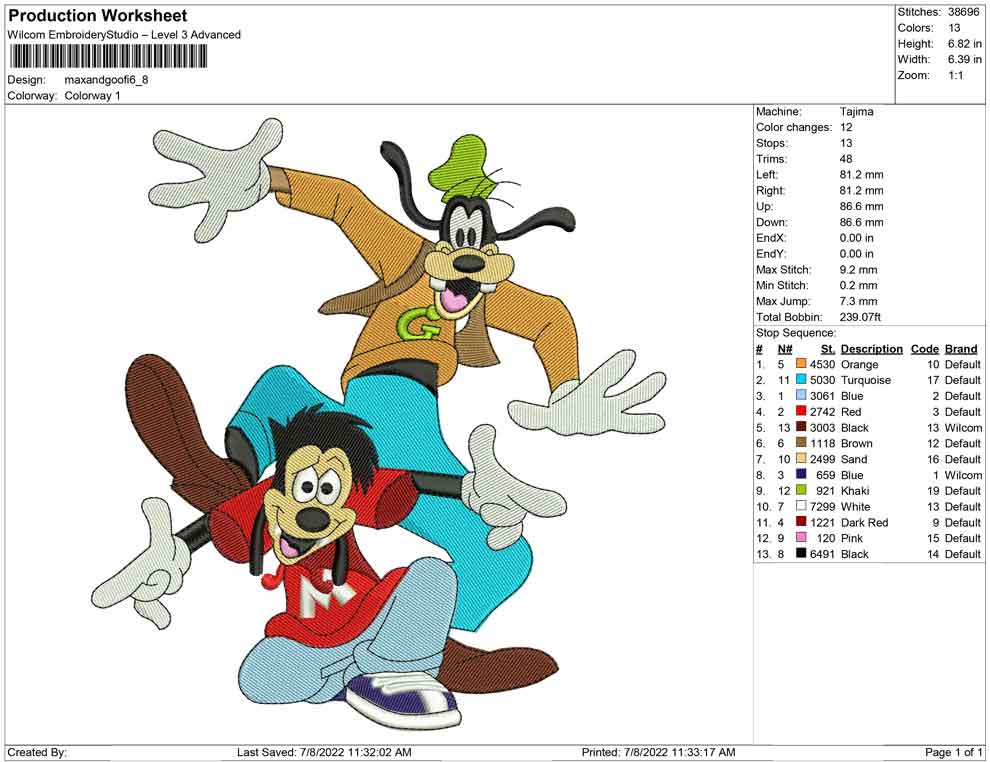Click the Orange color swatch in stop sequence
990x762 pixels.
[x=801, y=364]
